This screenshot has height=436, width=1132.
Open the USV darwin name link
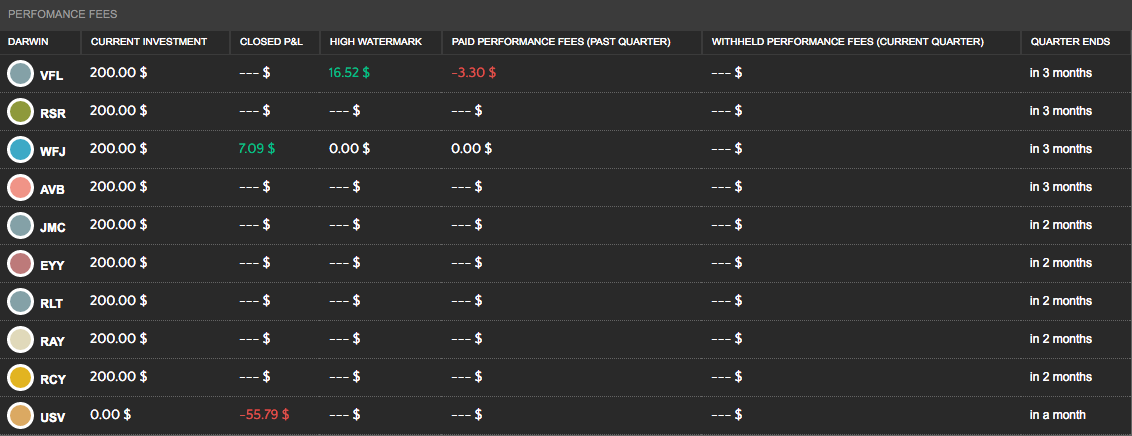(x=52, y=416)
